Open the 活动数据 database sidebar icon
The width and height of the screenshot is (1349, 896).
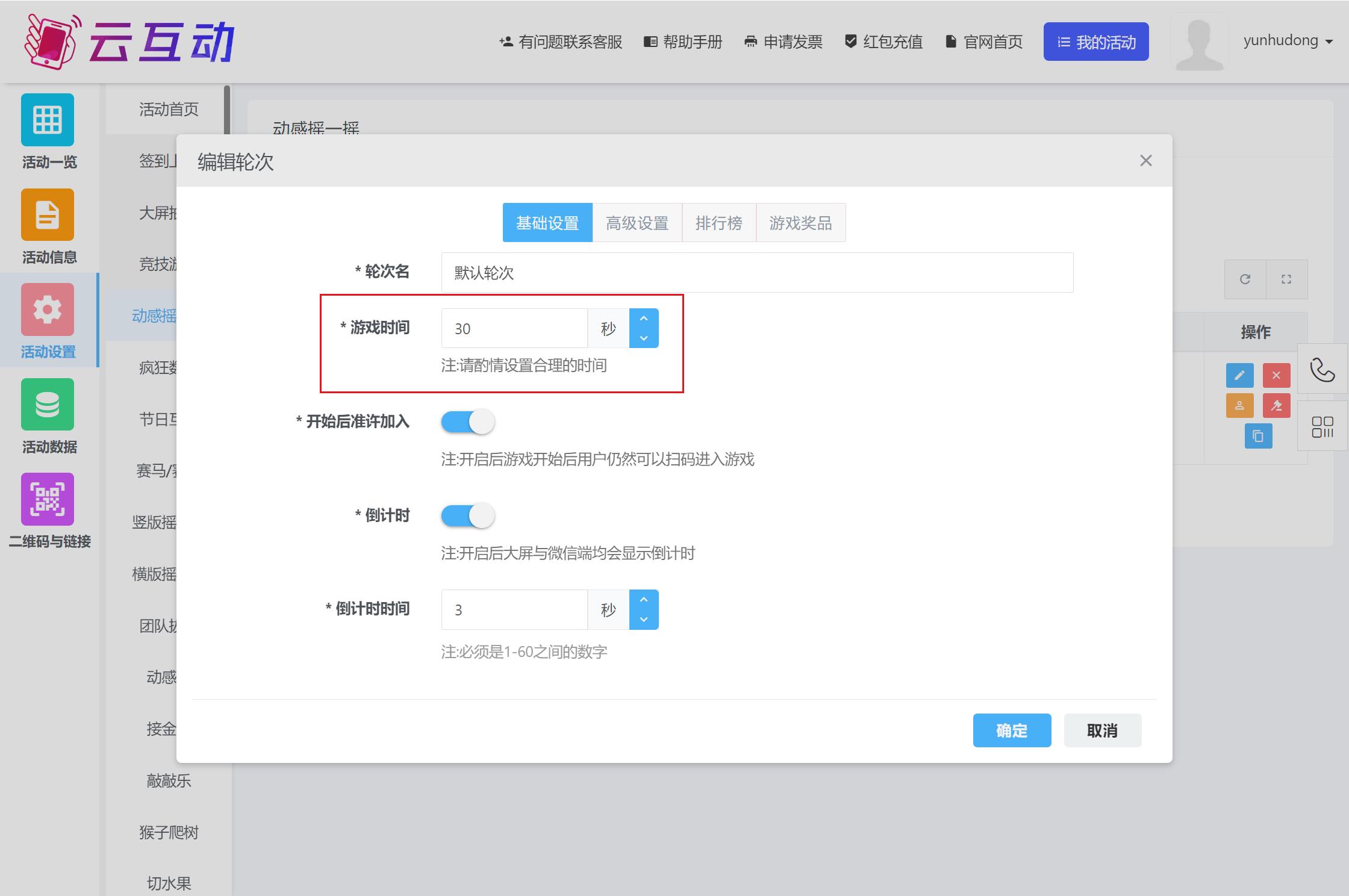point(48,404)
